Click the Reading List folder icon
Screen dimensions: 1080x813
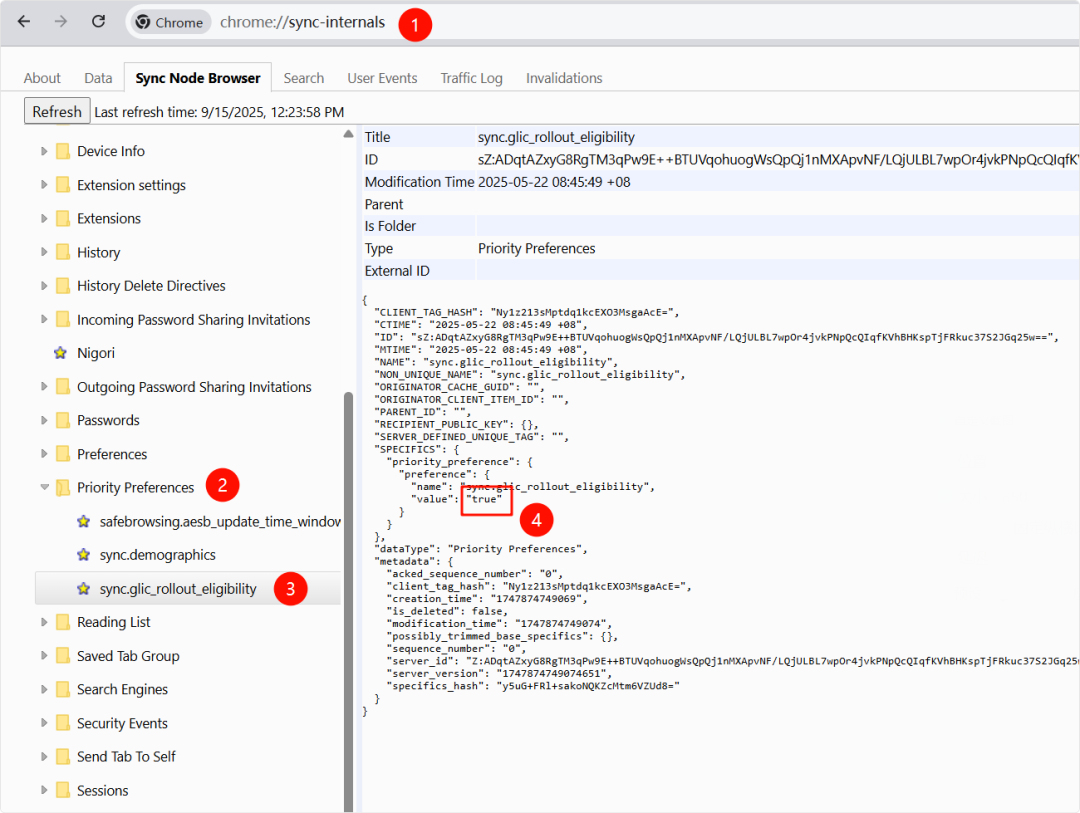click(x=63, y=622)
